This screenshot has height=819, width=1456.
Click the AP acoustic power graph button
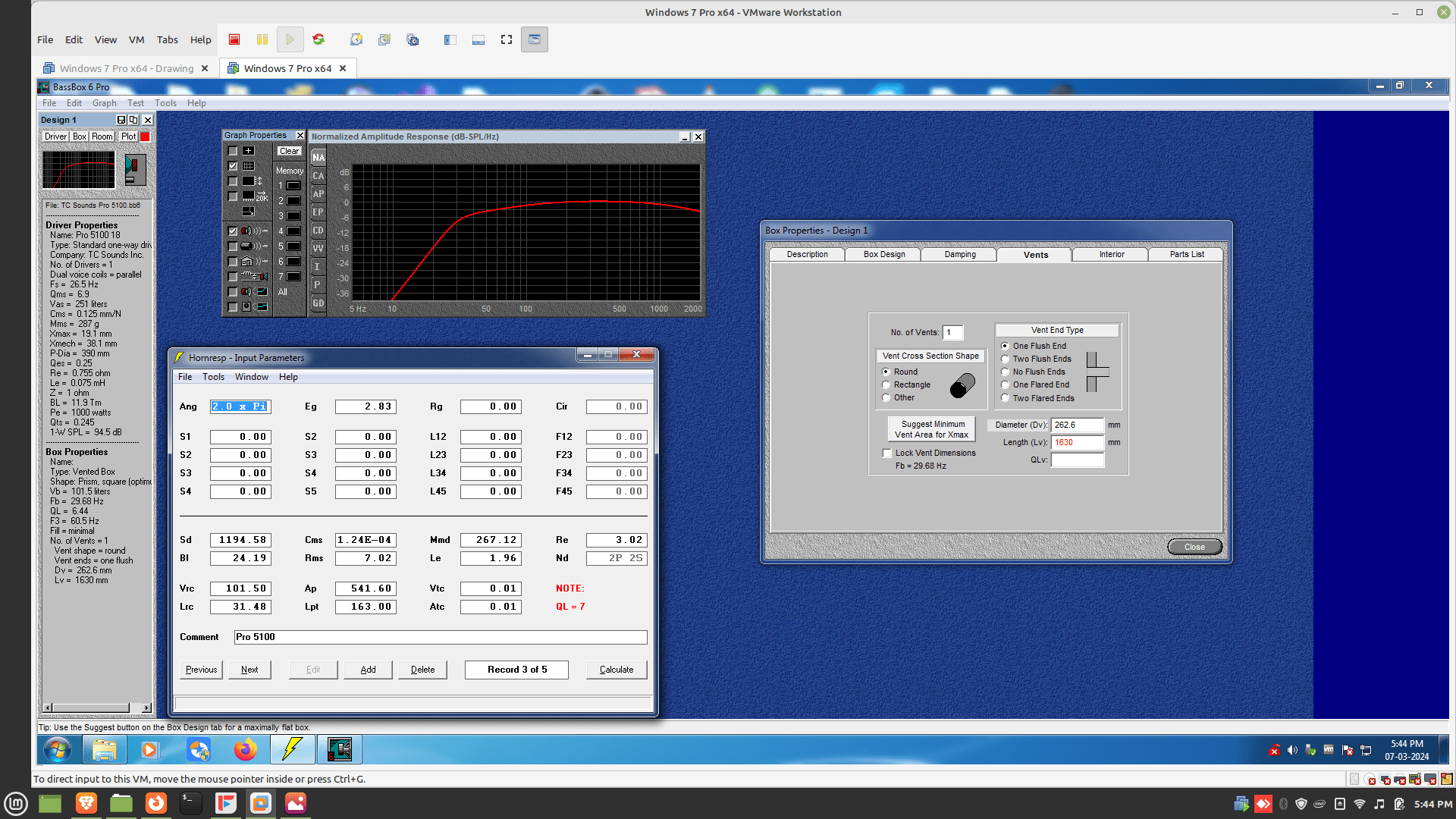click(x=318, y=194)
